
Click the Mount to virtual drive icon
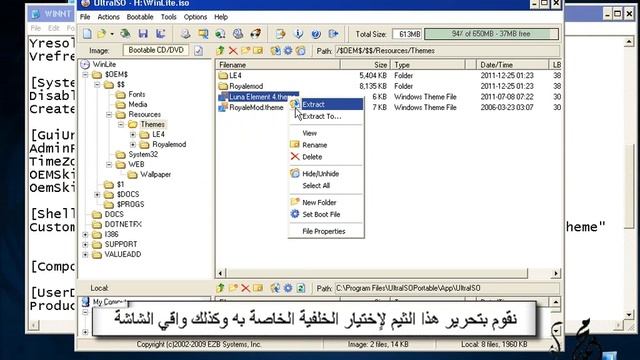tap(238, 34)
